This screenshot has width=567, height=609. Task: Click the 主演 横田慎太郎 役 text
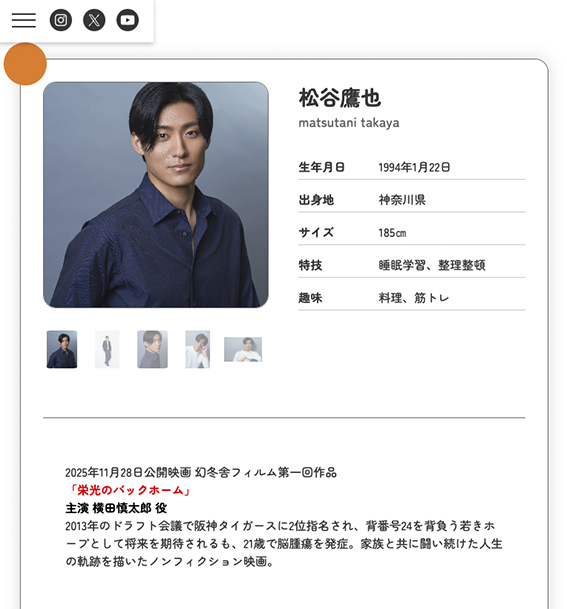[116, 508]
